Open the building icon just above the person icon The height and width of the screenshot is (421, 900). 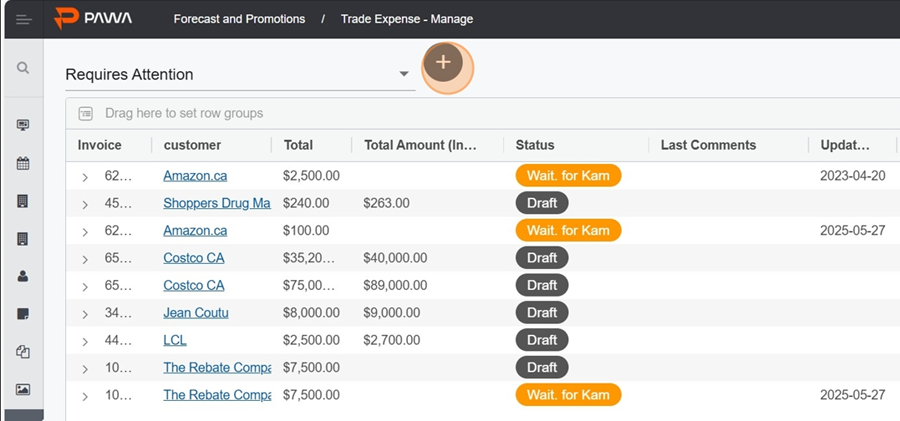[23, 239]
